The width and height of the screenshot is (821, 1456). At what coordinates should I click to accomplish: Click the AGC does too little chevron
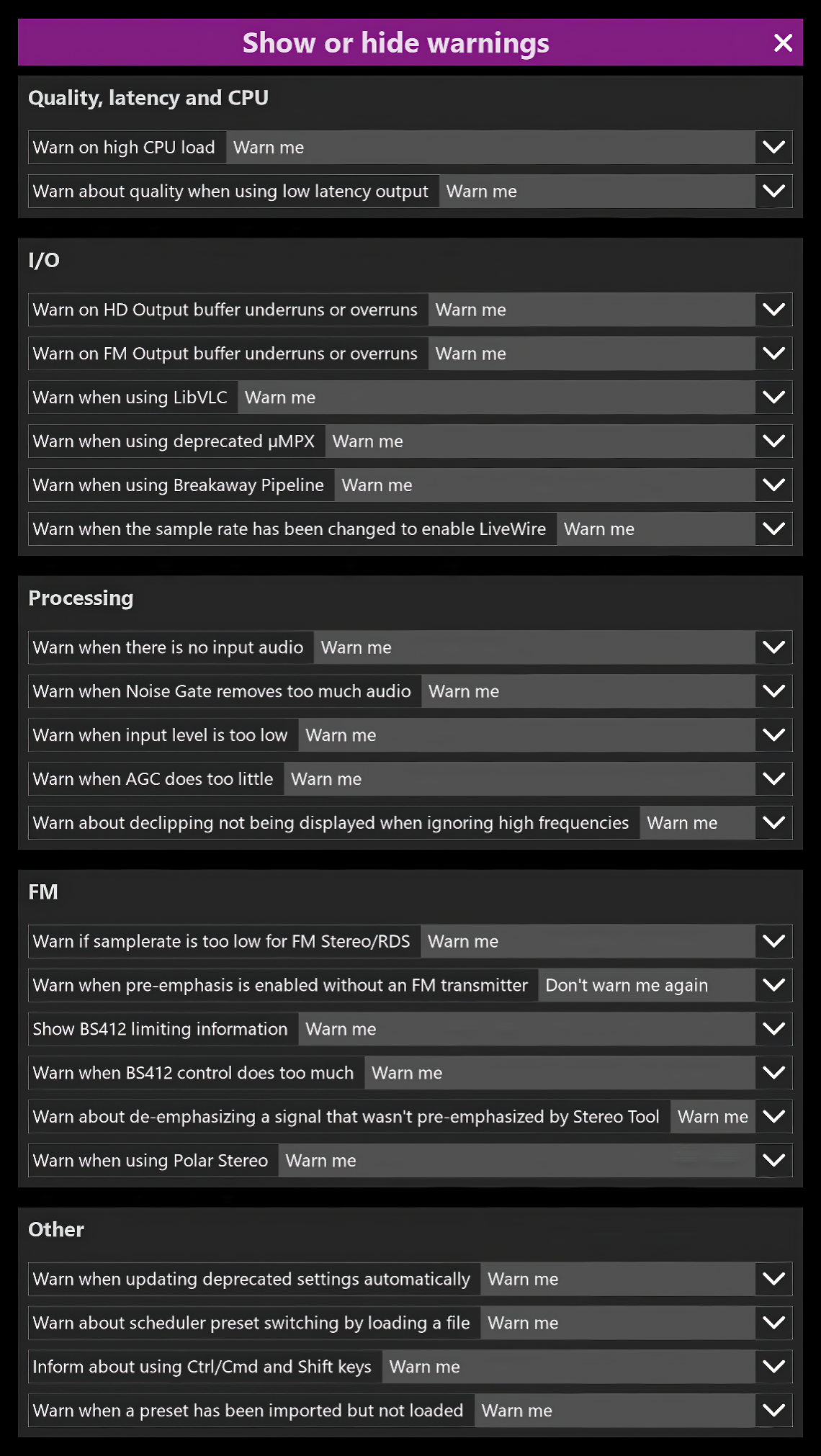(x=773, y=779)
